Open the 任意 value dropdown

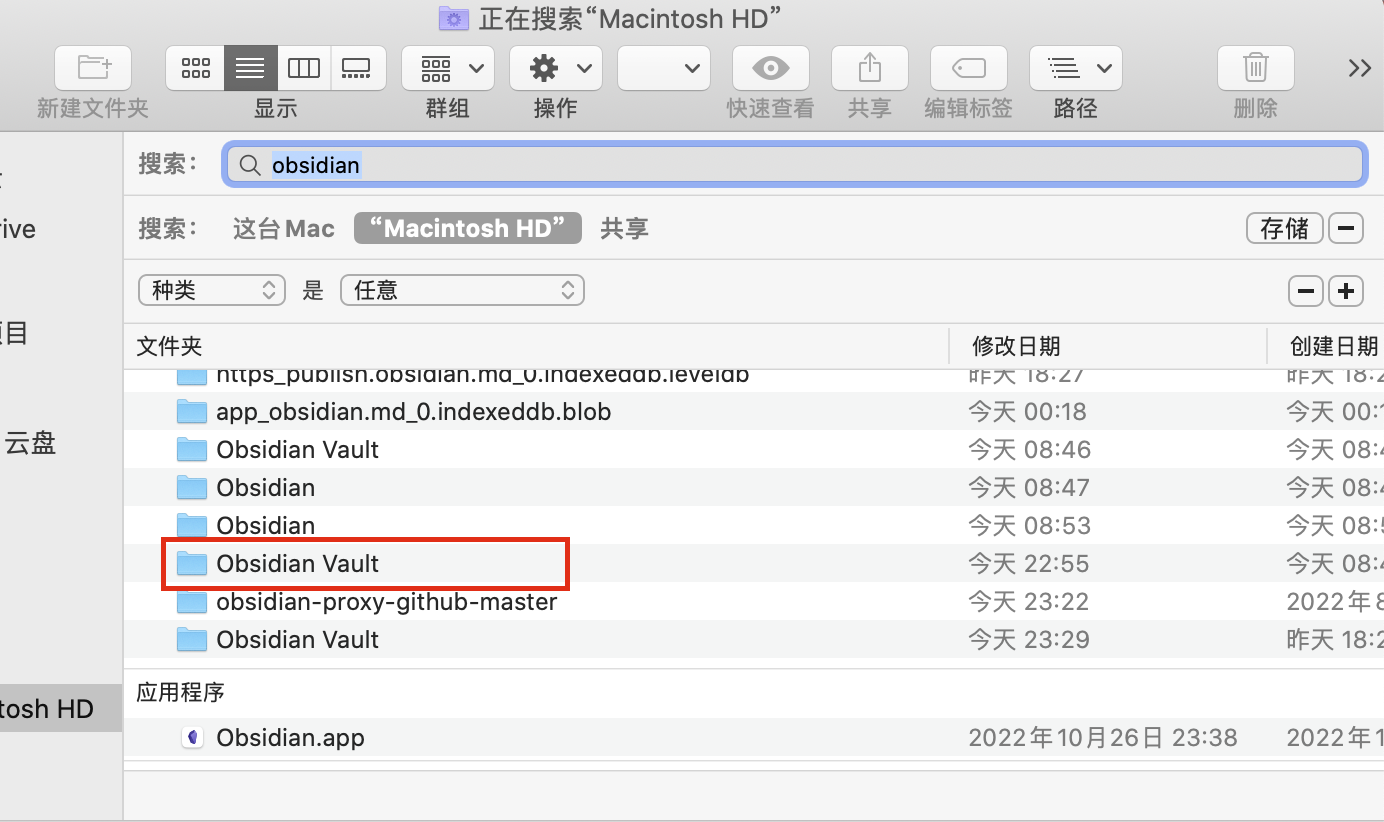click(462, 290)
